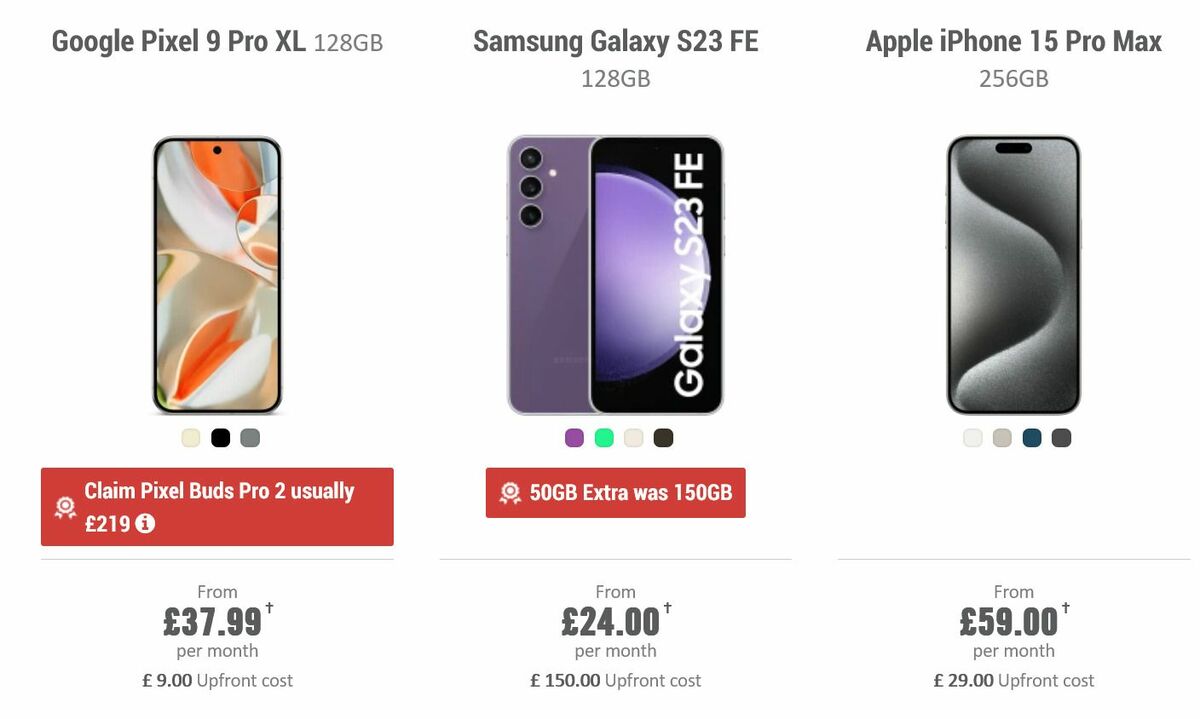This screenshot has width=1200, height=719.
Task: Open the Samsung Galaxy S23 FE product title
Action: tap(616, 41)
